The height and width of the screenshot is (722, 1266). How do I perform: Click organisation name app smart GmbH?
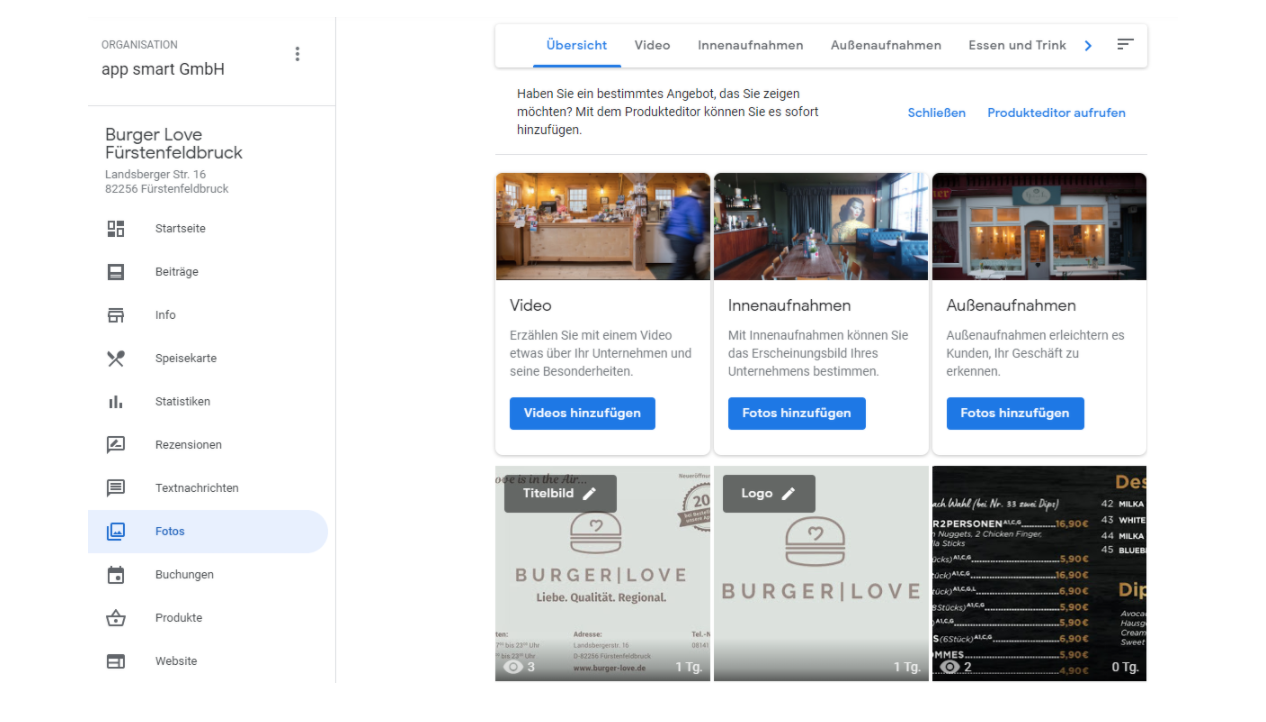pyautogui.click(x=163, y=70)
